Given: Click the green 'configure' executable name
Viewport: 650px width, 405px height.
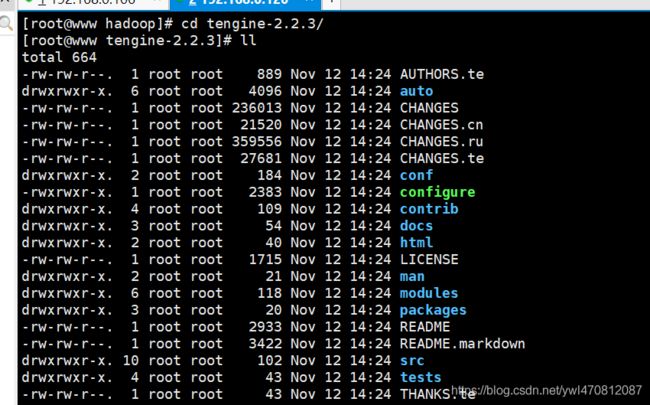Looking at the screenshot, I should point(437,192).
